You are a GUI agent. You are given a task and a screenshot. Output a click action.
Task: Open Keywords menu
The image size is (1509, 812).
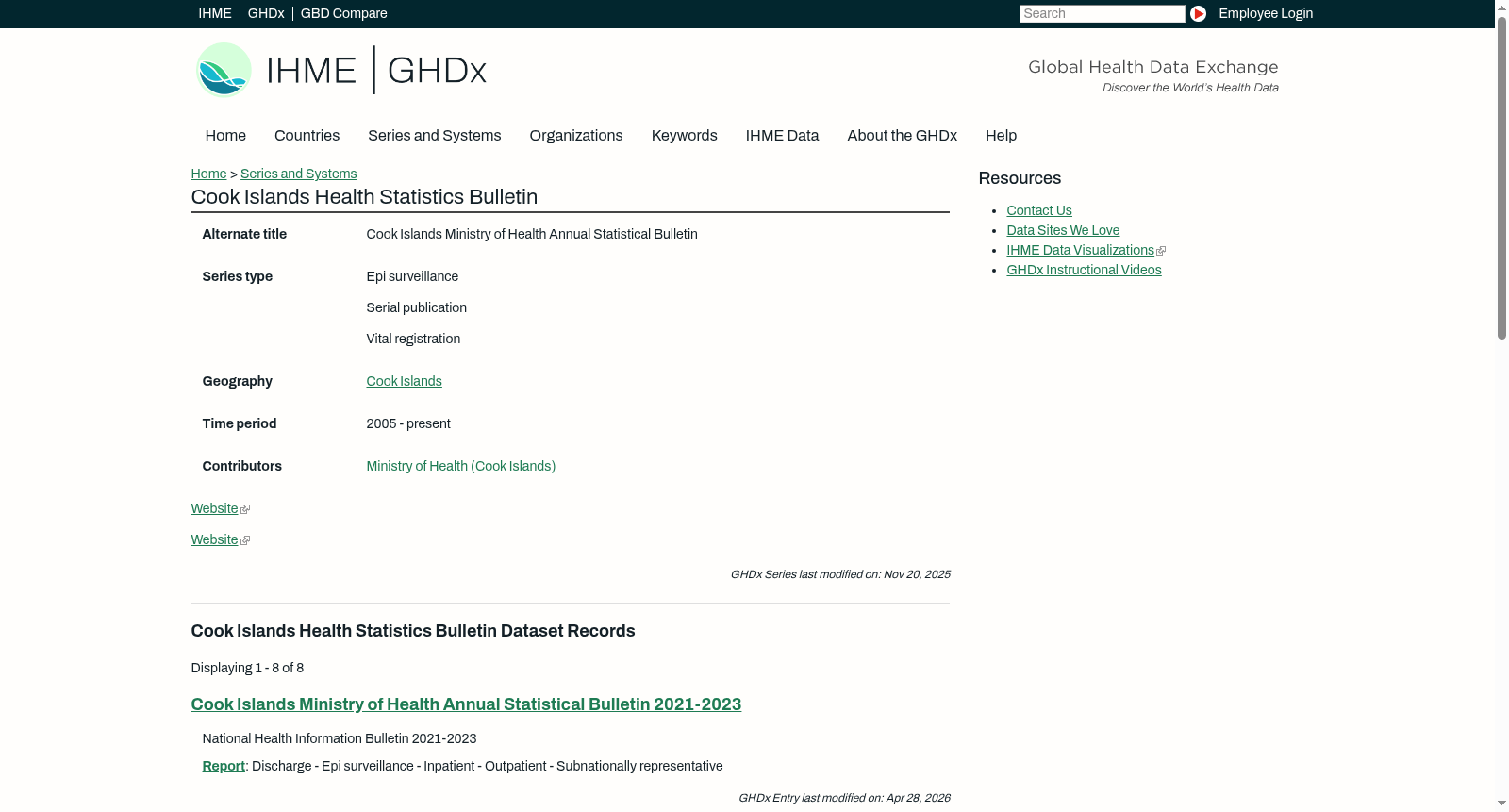(x=685, y=136)
